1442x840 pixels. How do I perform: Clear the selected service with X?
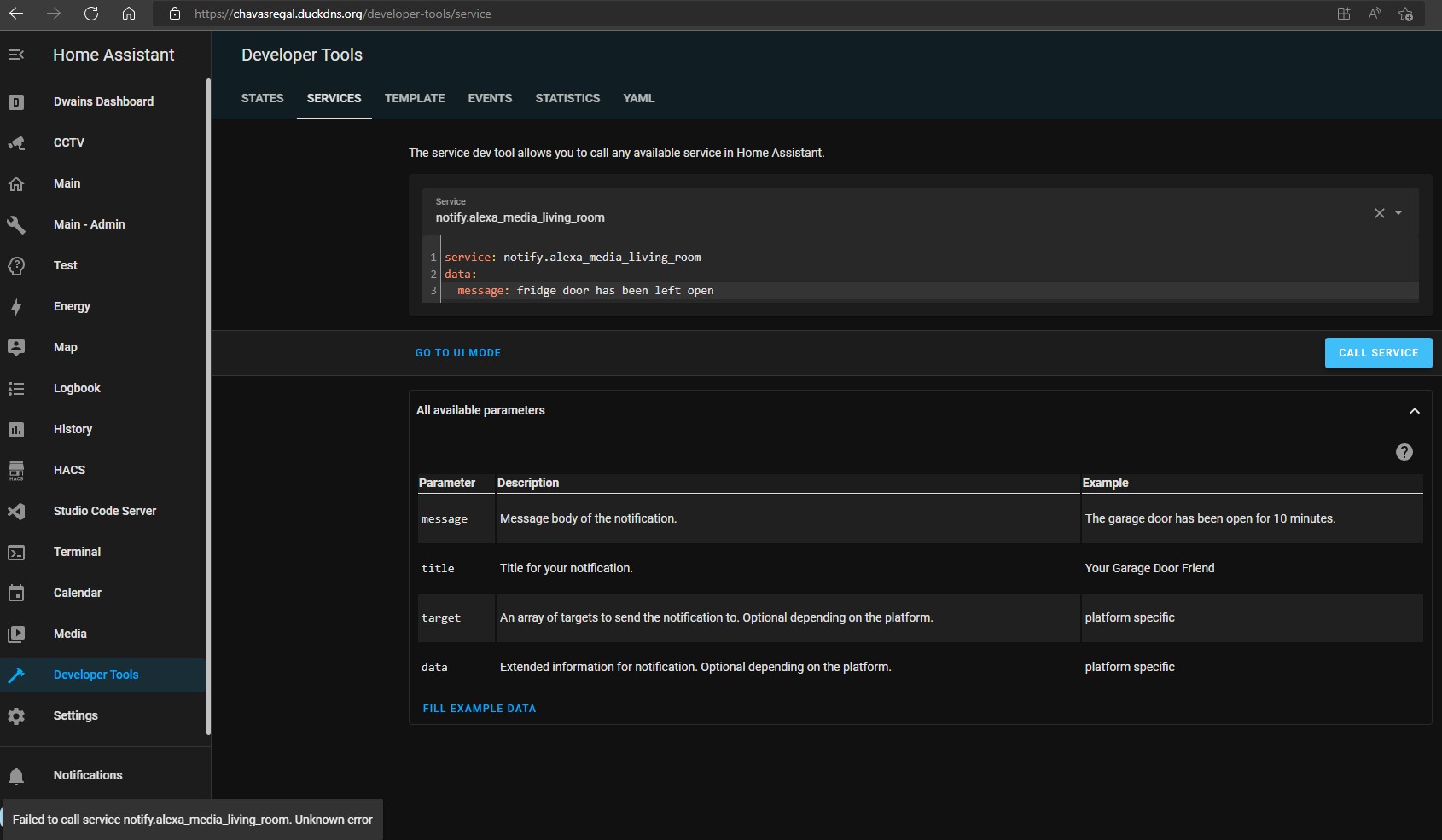[1379, 213]
